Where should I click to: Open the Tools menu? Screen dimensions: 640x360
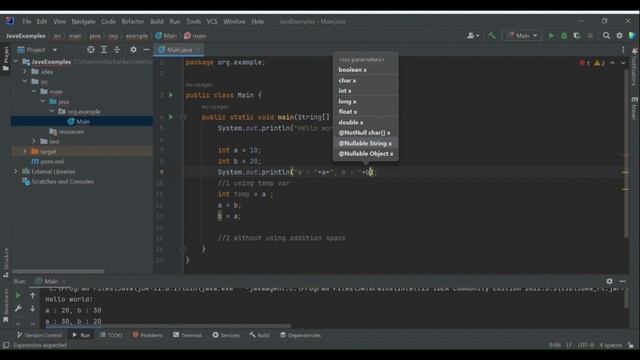pyautogui.click(x=193, y=21)
